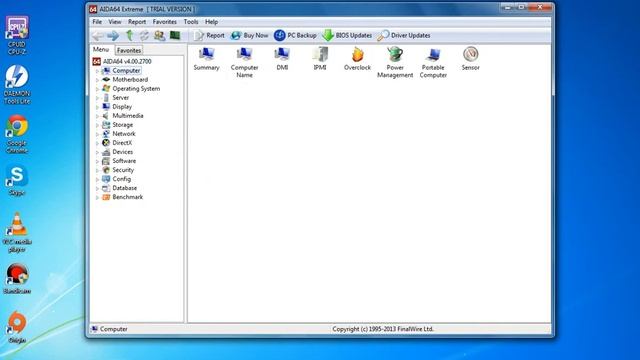Click Buy Now in the toolbar

[249, 36]
